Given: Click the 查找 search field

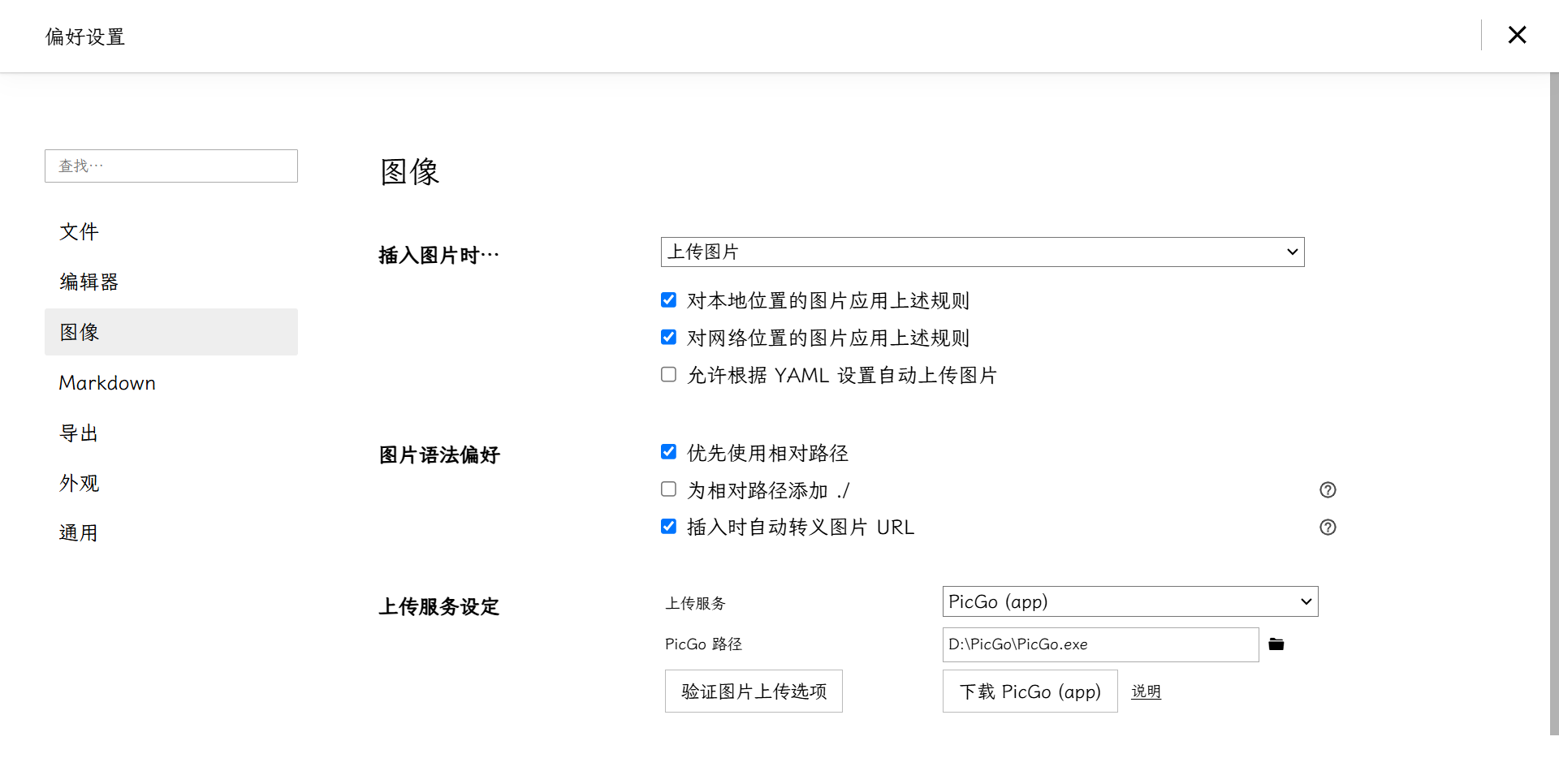Looking at the screenshot, I should [x=171, y=166].
